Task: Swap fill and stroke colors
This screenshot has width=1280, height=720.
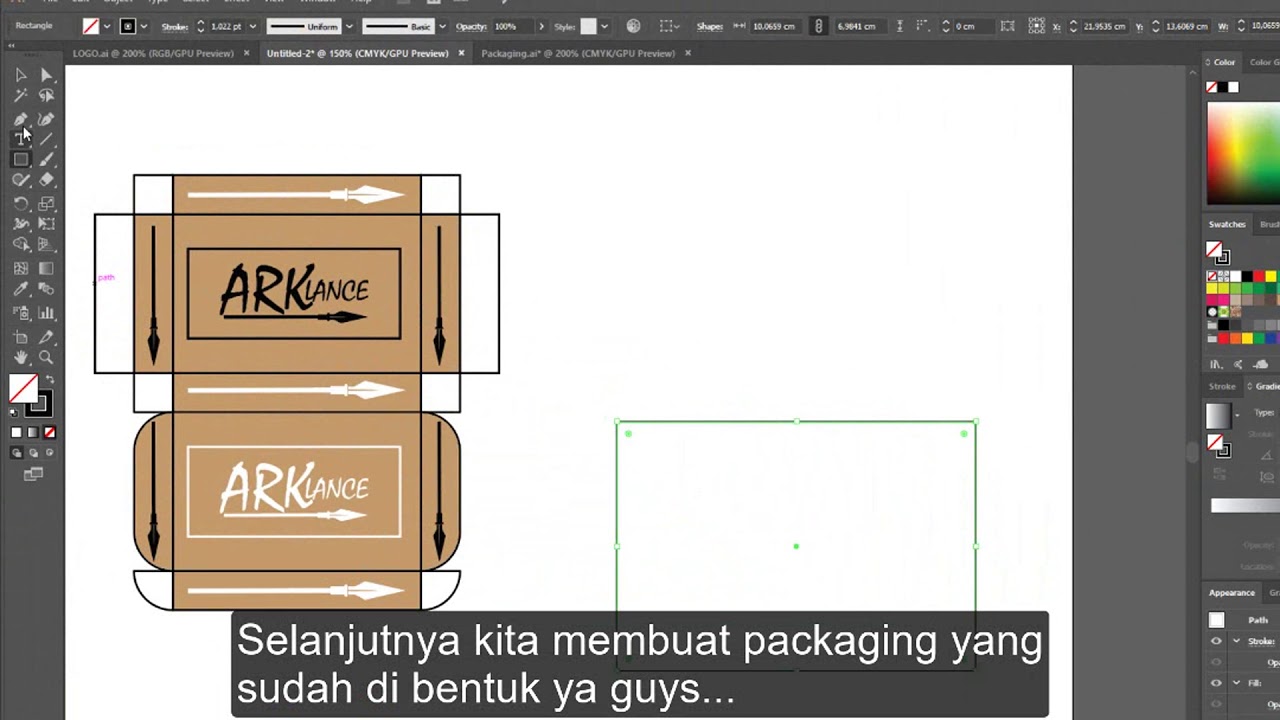Action: 50,380
